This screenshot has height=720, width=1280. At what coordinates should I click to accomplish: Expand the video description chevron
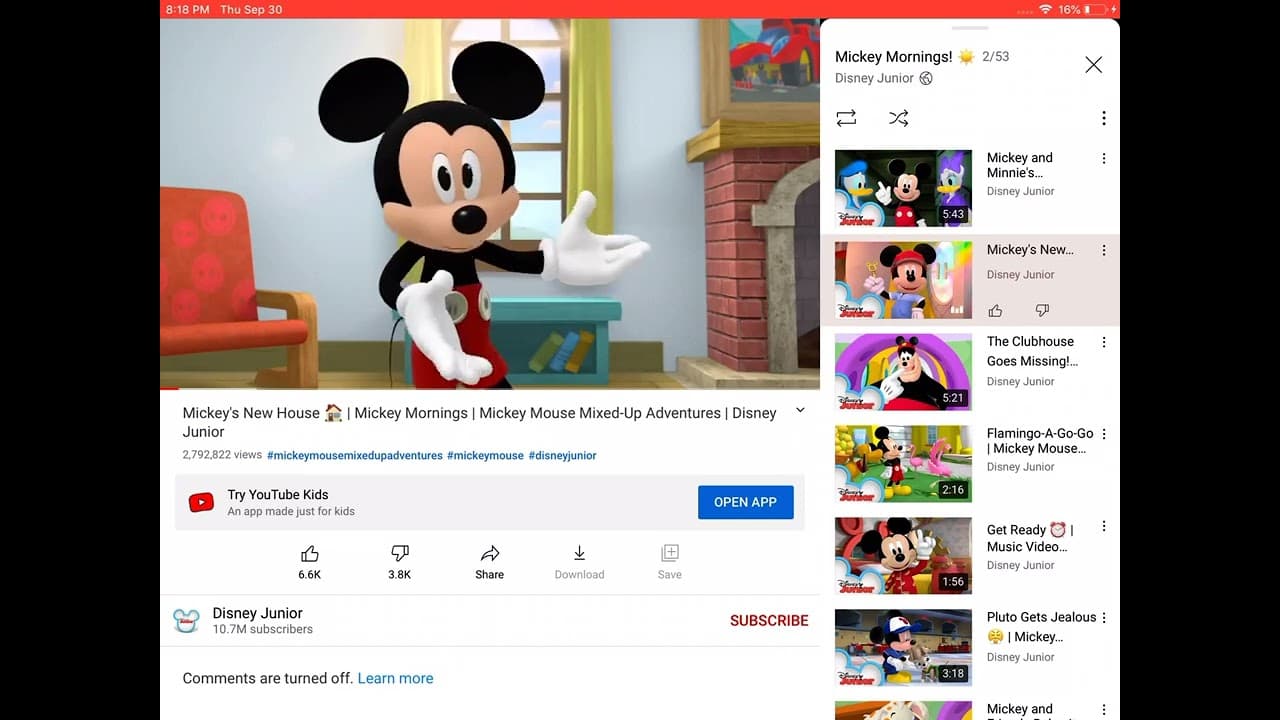click(800, 411)
